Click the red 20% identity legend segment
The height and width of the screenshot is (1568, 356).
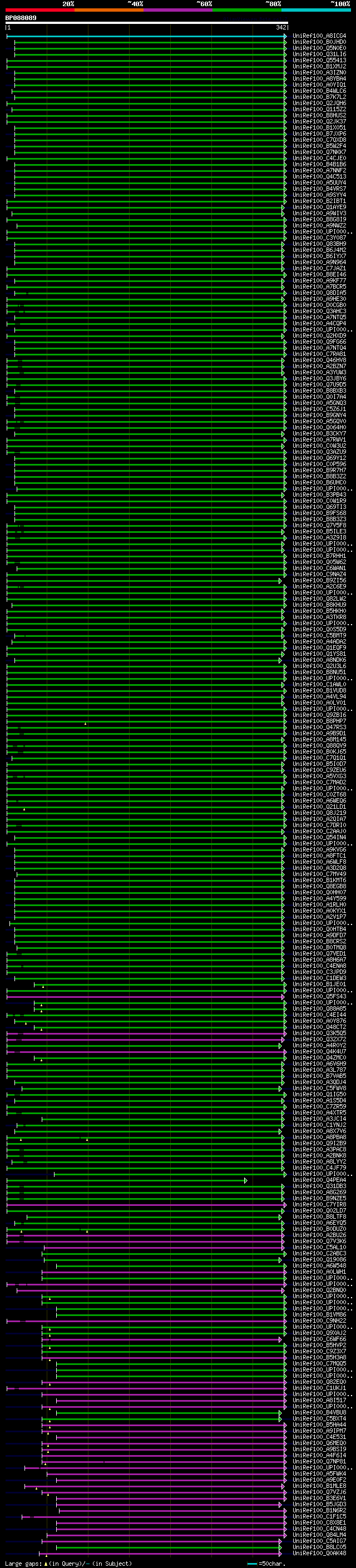click(39, 10)
